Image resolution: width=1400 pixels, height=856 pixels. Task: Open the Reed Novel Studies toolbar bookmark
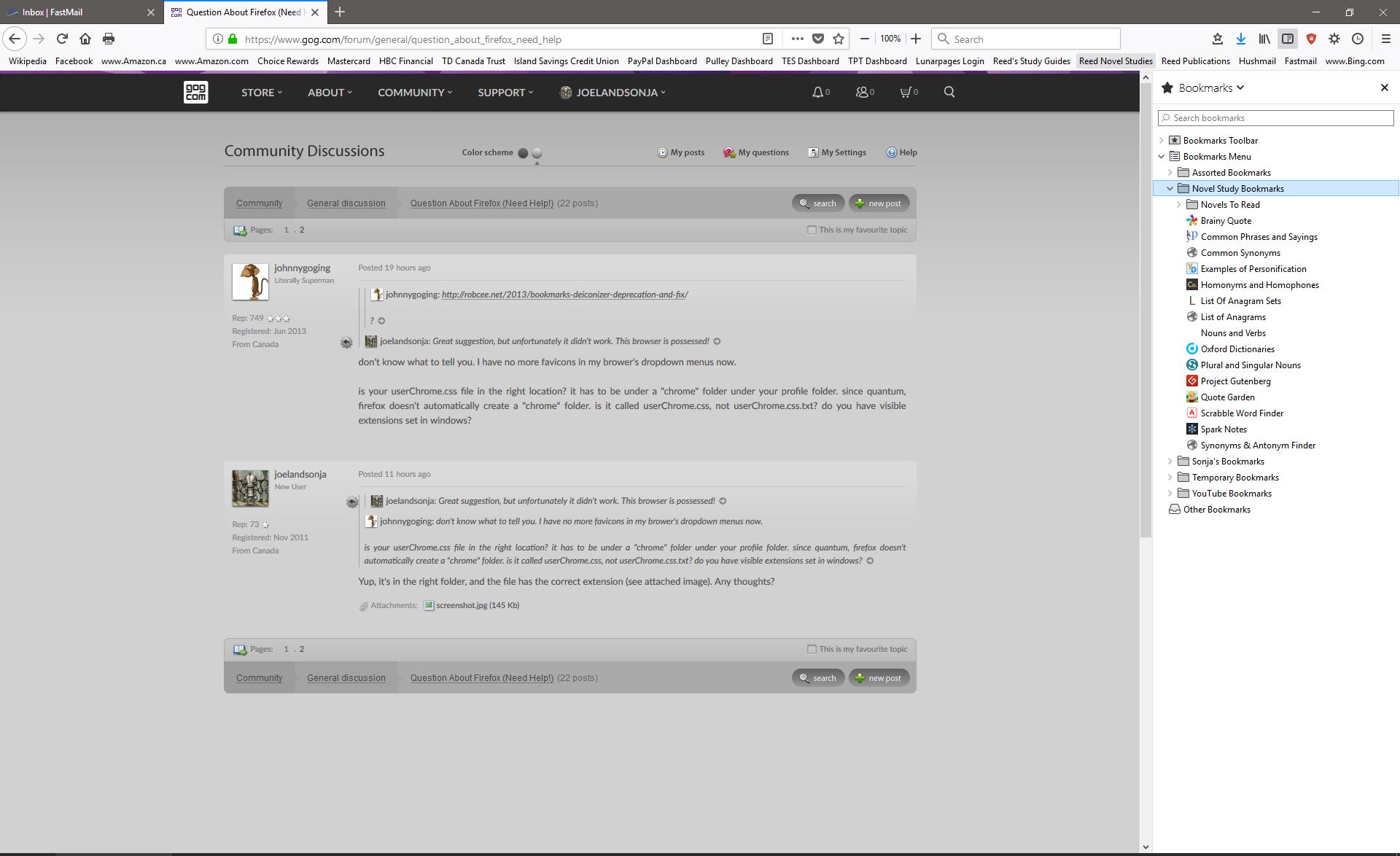tap(1116, 61)
